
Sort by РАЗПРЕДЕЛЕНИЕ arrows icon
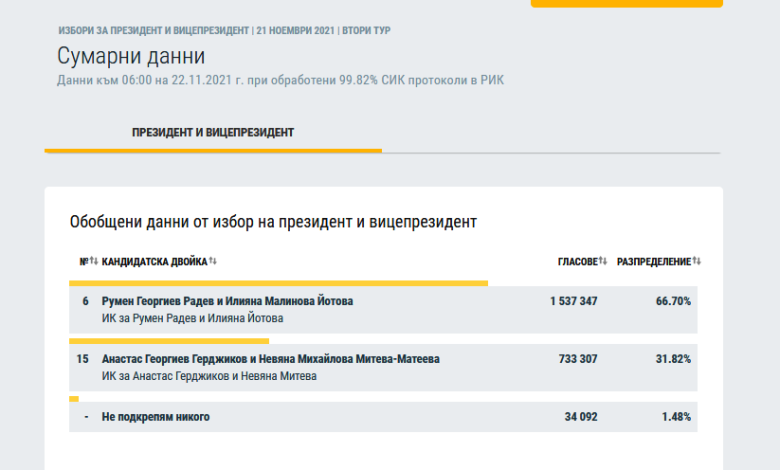point(696,261)
